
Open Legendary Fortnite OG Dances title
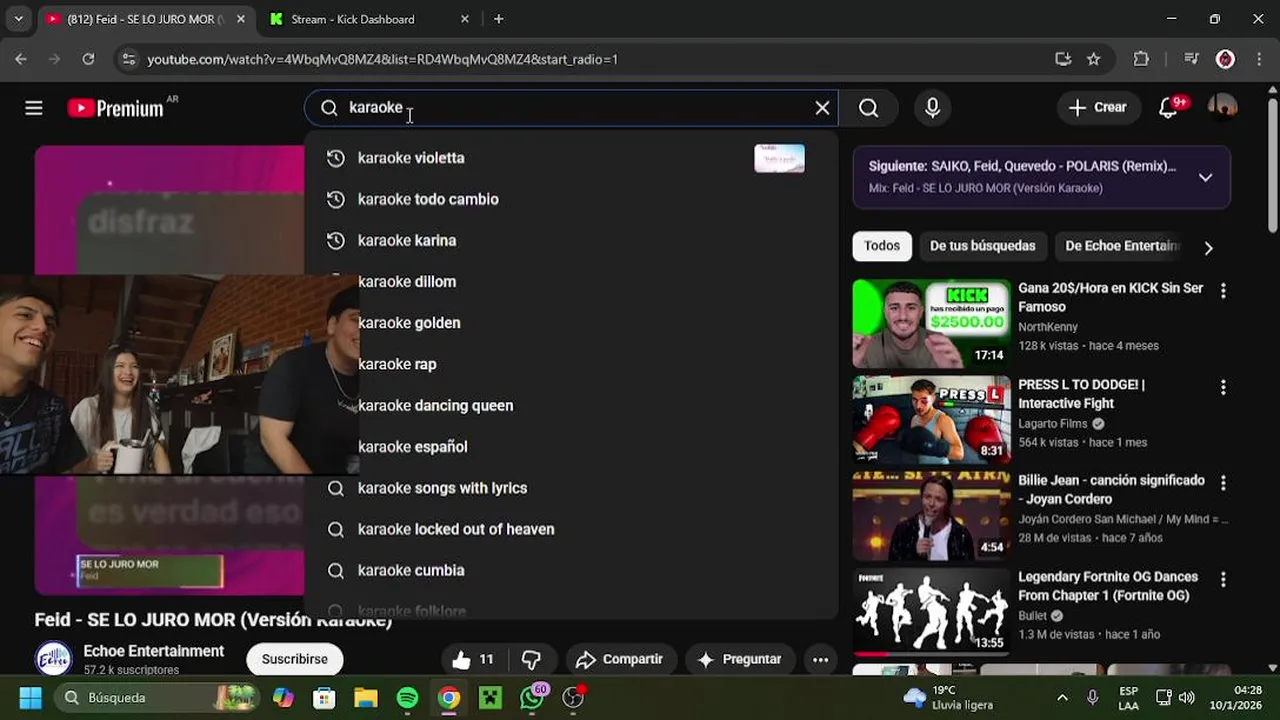(x=1108, y=586)
